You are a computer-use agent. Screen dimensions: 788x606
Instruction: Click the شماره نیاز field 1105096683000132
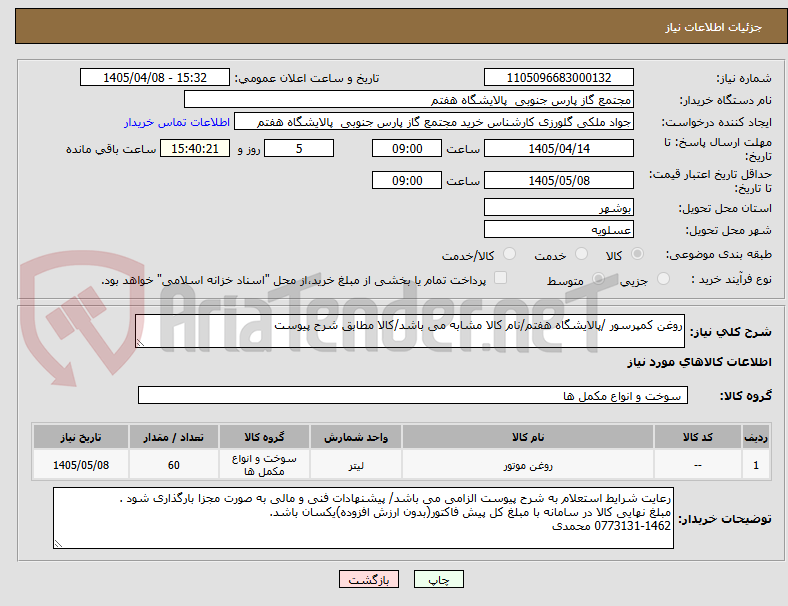click(x=558, y=77)
